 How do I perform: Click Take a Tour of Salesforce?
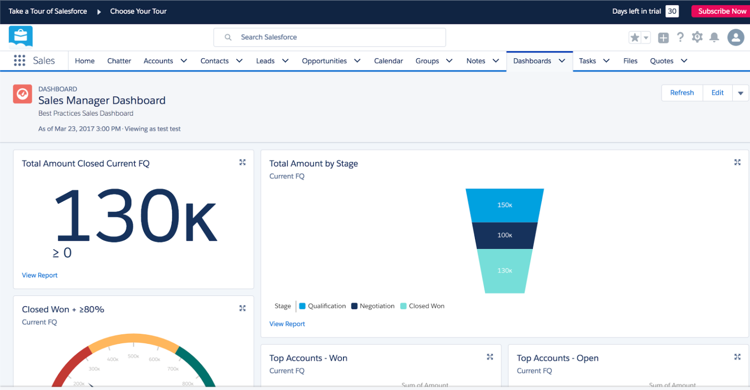coord(48,11)
